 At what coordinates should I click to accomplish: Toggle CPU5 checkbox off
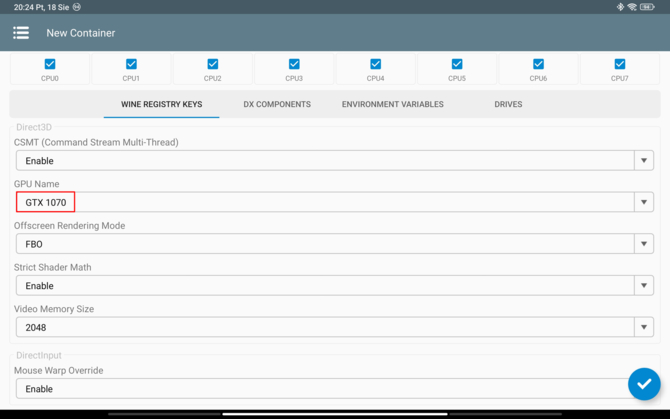click(457, 64)
